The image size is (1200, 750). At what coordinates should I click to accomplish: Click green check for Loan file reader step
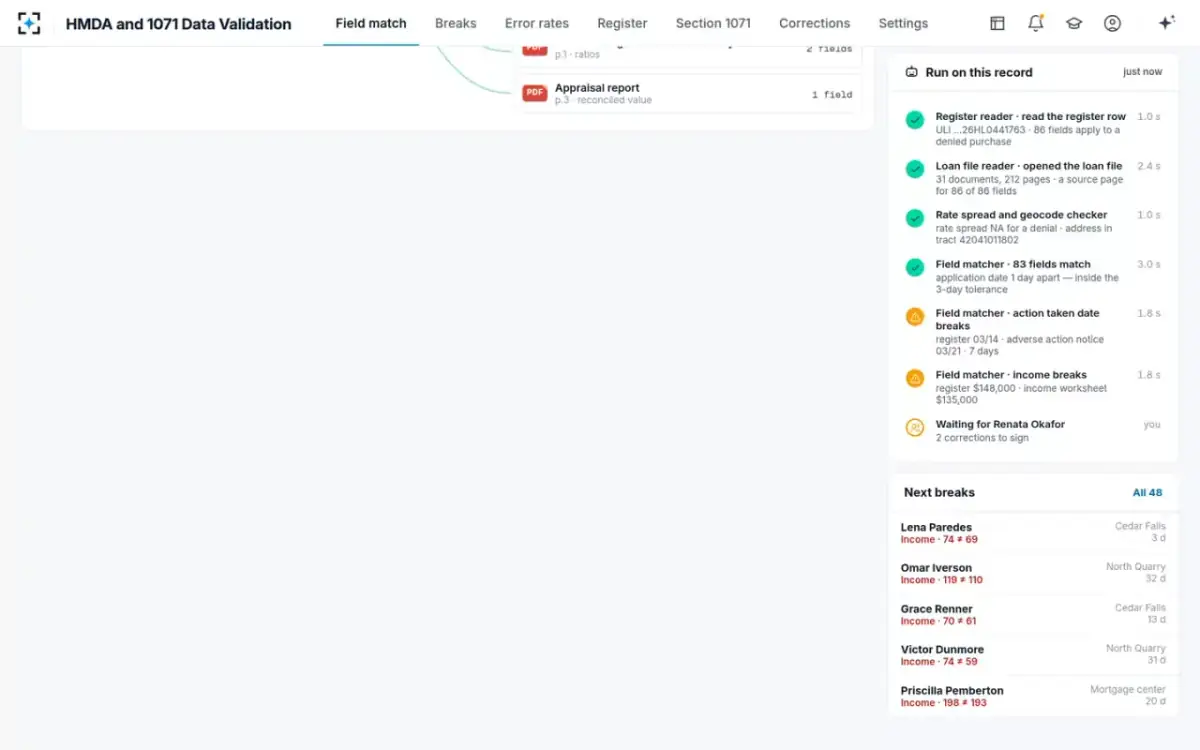pyautogui.click(x=915, y=169)
